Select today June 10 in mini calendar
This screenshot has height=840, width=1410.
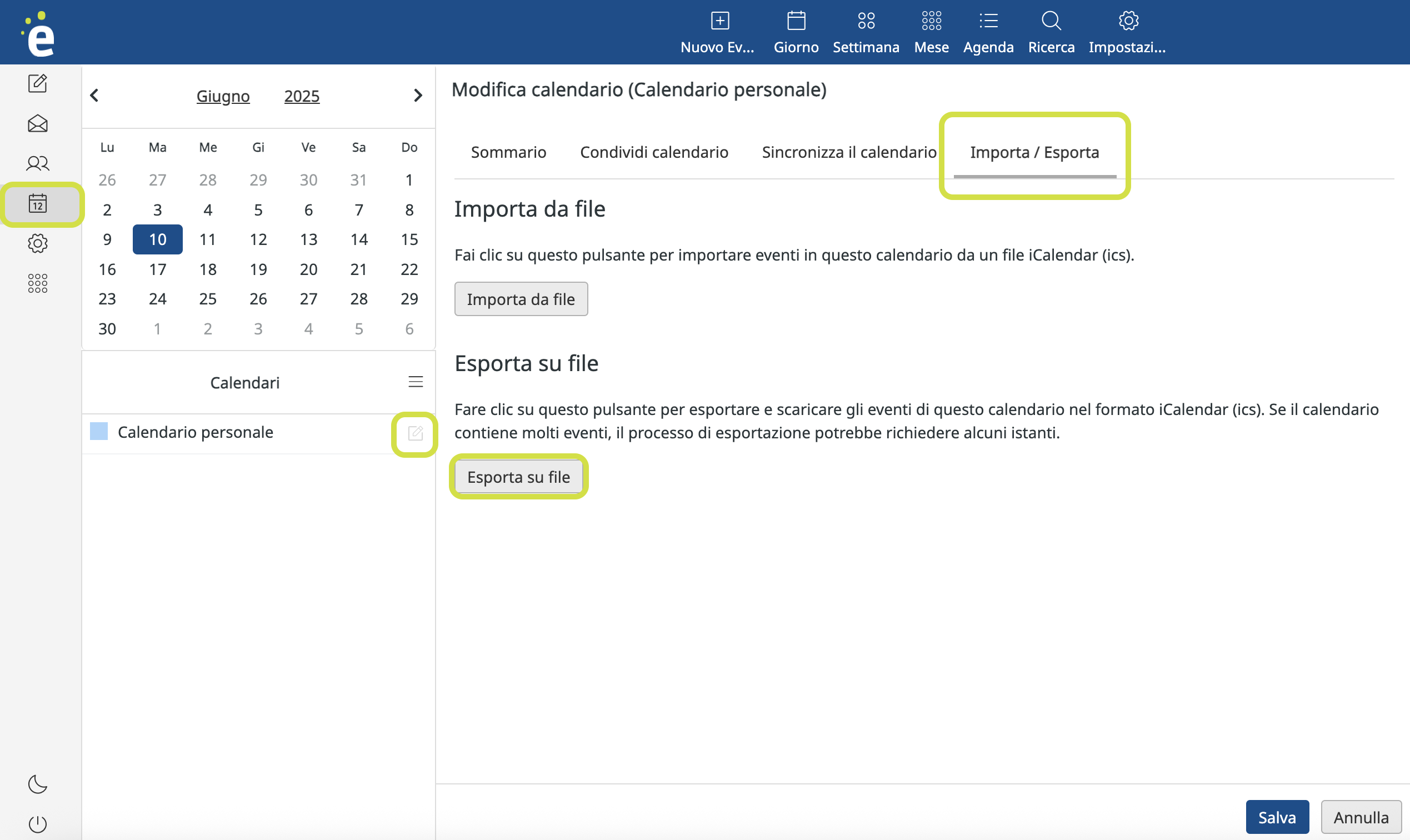click(x=158, y=239)
